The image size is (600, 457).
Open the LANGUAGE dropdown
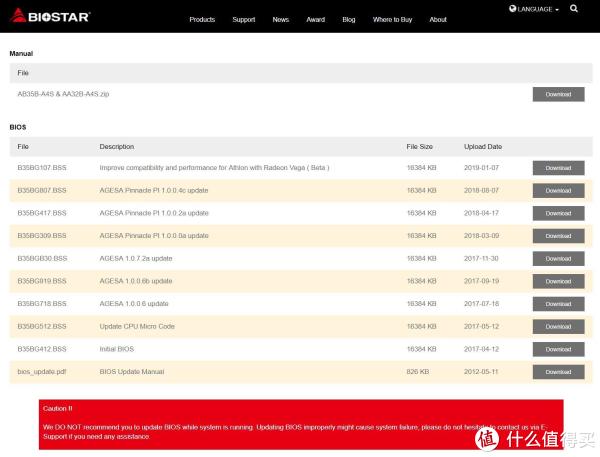pyautogui.click(x=534, y=9)
